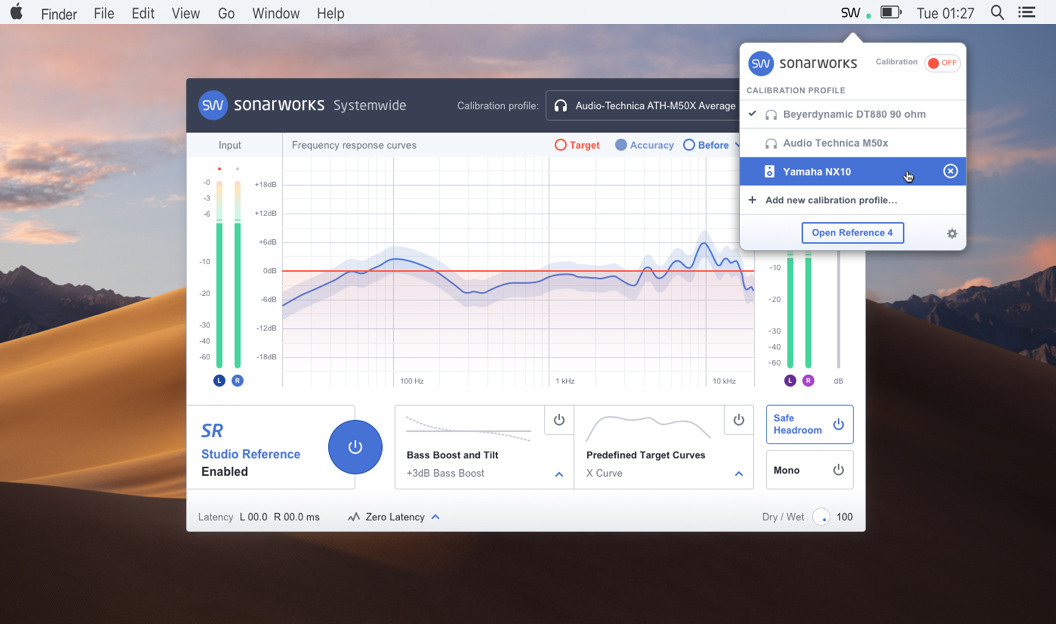1056x624 pixels.
Task: Expand curve options chevron after Before
Action: click(737, 145)
